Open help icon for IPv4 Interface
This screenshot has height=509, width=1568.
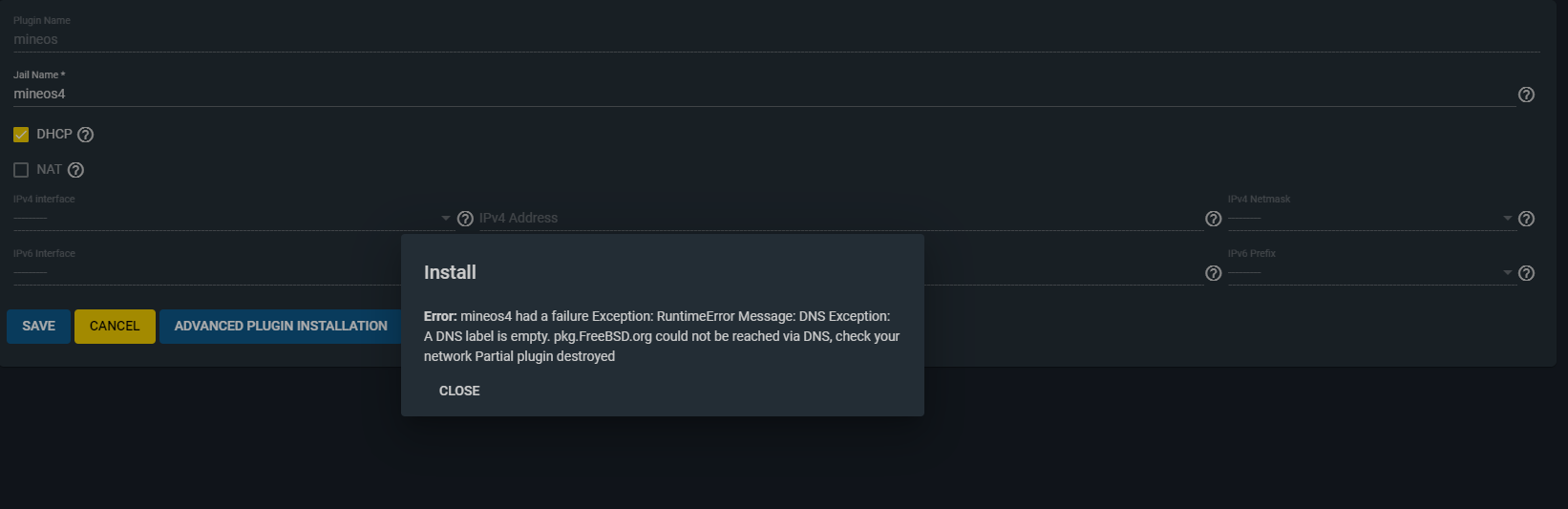click(465, 219)
